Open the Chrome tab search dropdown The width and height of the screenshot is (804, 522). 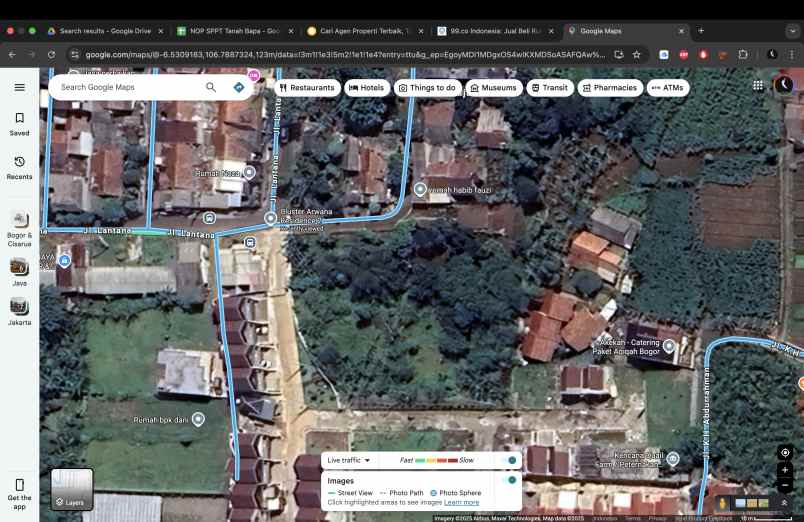pyautogui.click(x=792, y=31)
